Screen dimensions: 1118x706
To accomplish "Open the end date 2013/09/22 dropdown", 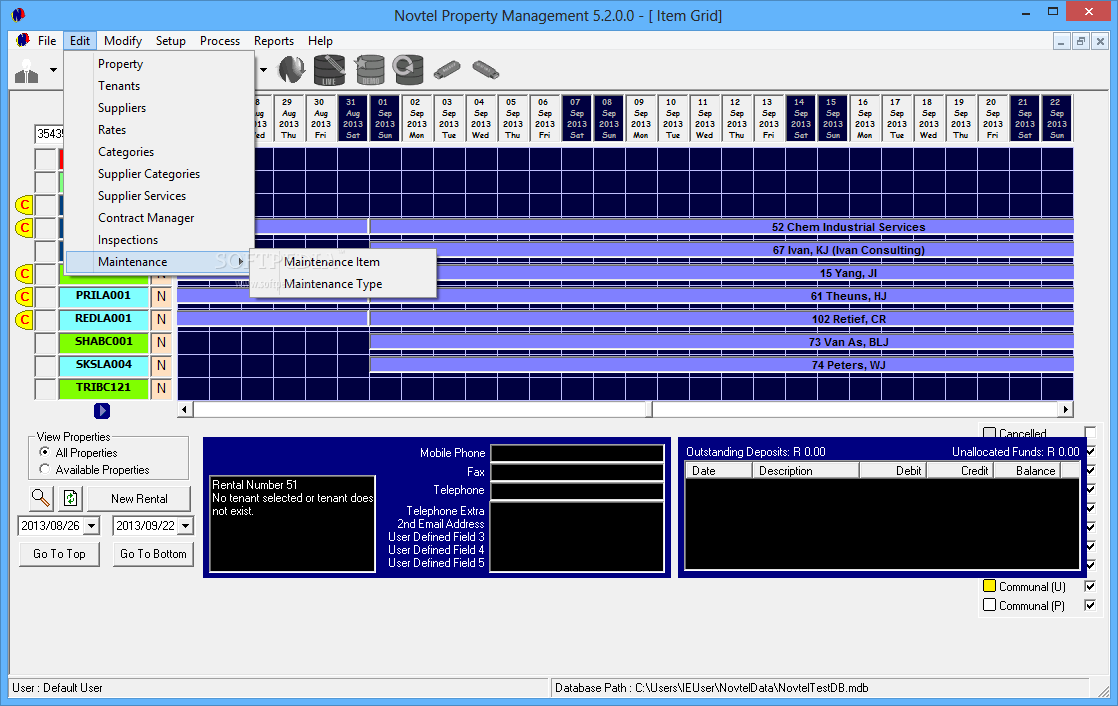I will pos(185,526).
